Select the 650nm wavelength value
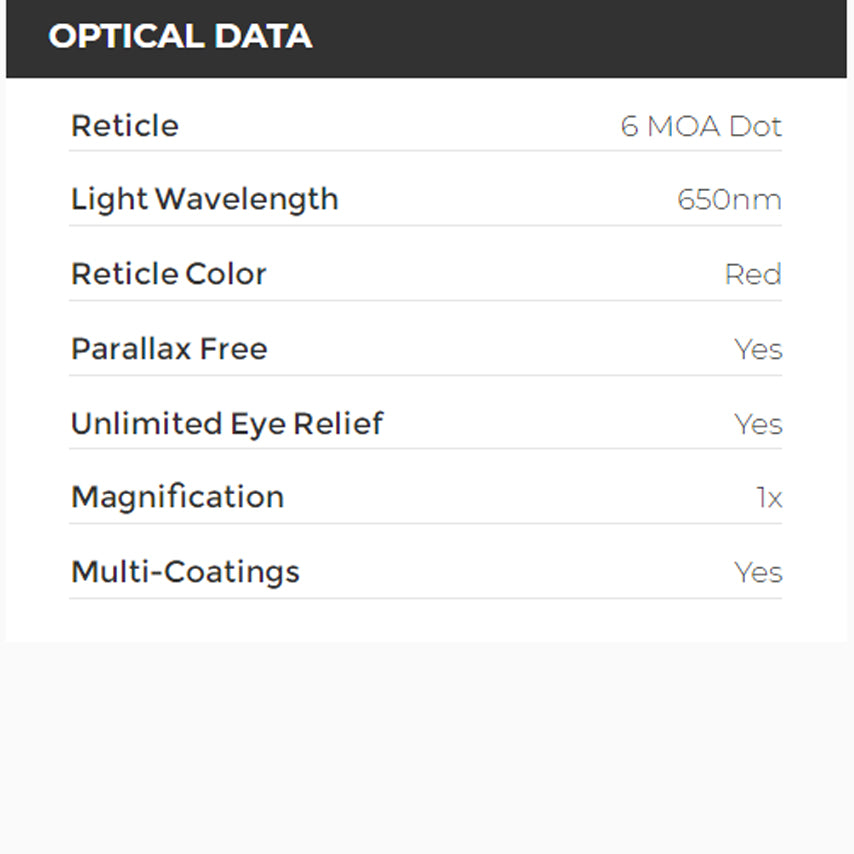 click(729, 200)
